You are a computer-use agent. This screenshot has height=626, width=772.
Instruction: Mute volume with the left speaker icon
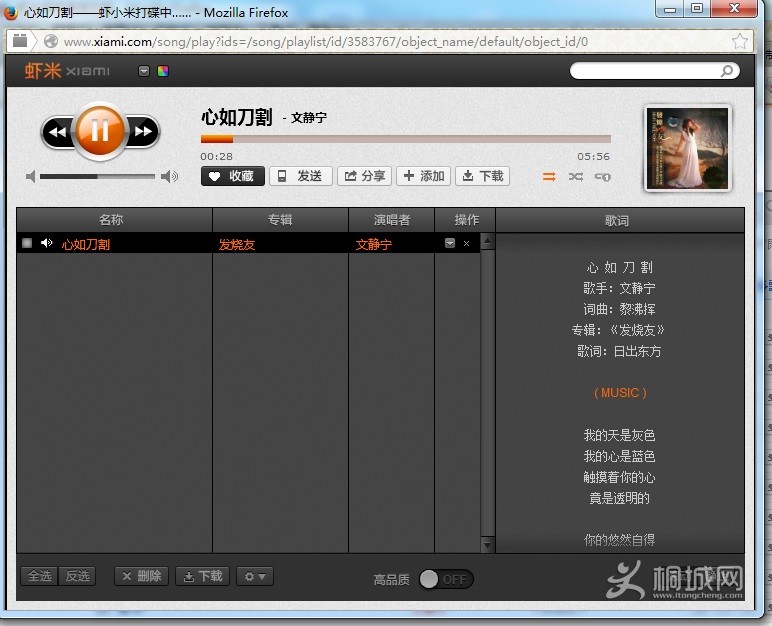[x=31, y=177]
